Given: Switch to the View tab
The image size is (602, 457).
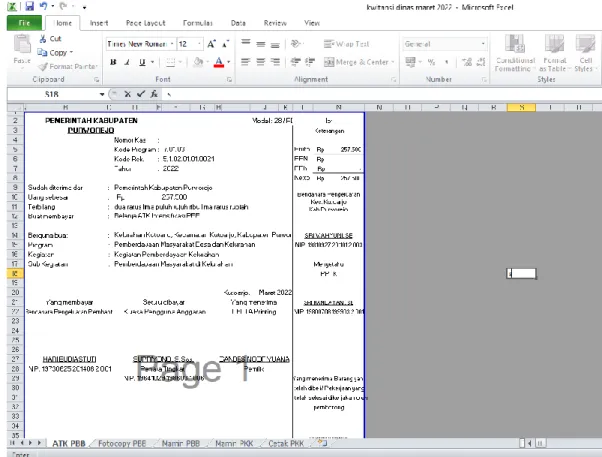Looking at the screenshot, I should 312,23.
